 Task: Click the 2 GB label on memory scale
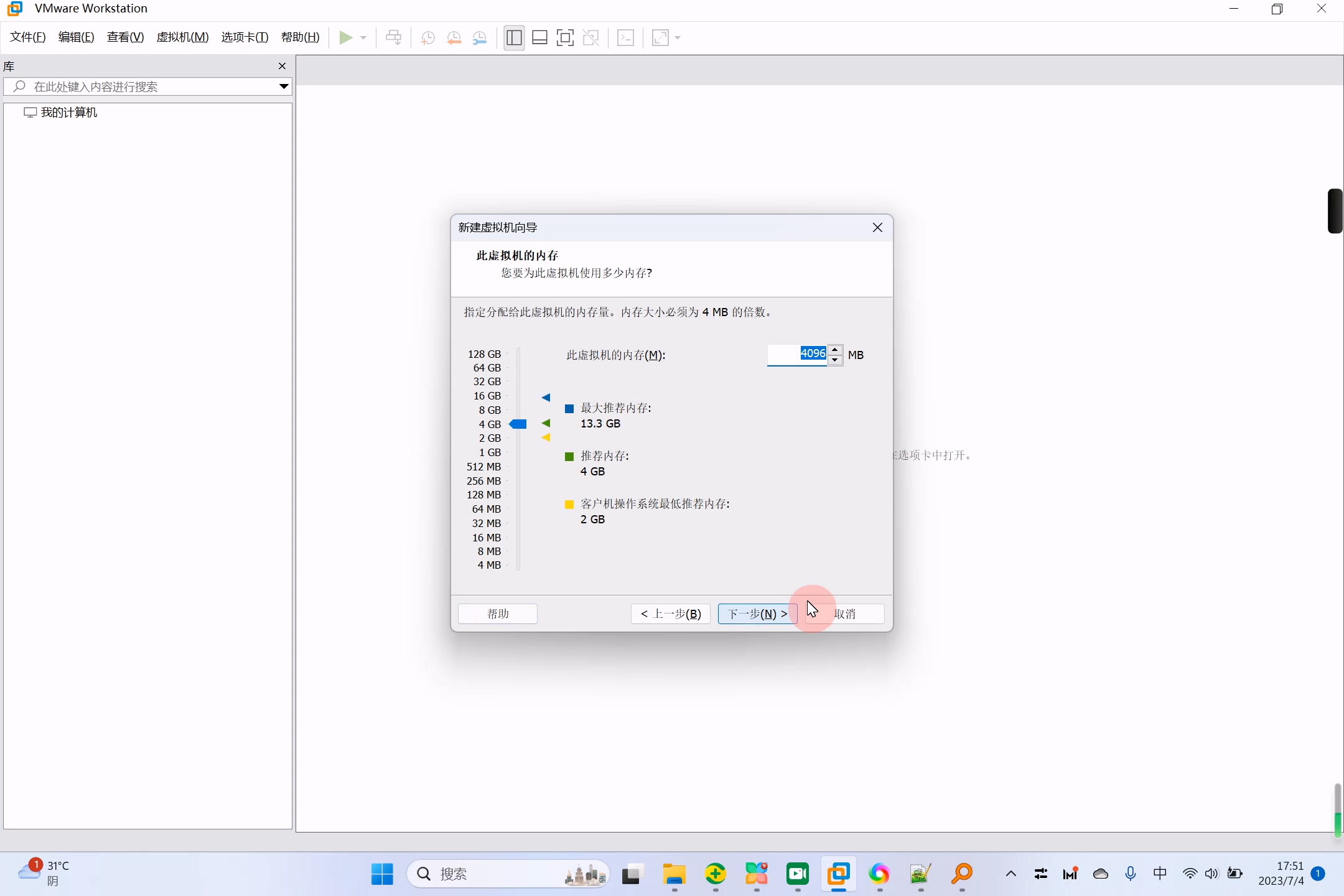pos(490,438)
